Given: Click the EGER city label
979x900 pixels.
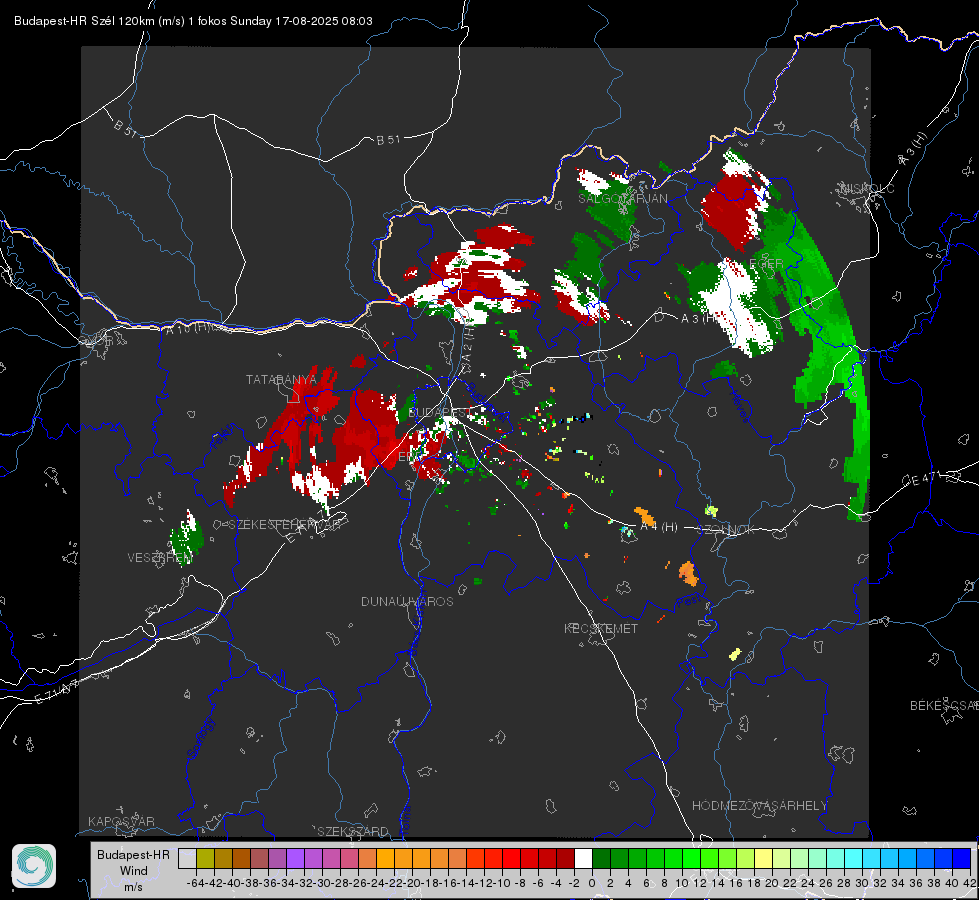Looking at the screenshot, I should click(x=766, y=264).
